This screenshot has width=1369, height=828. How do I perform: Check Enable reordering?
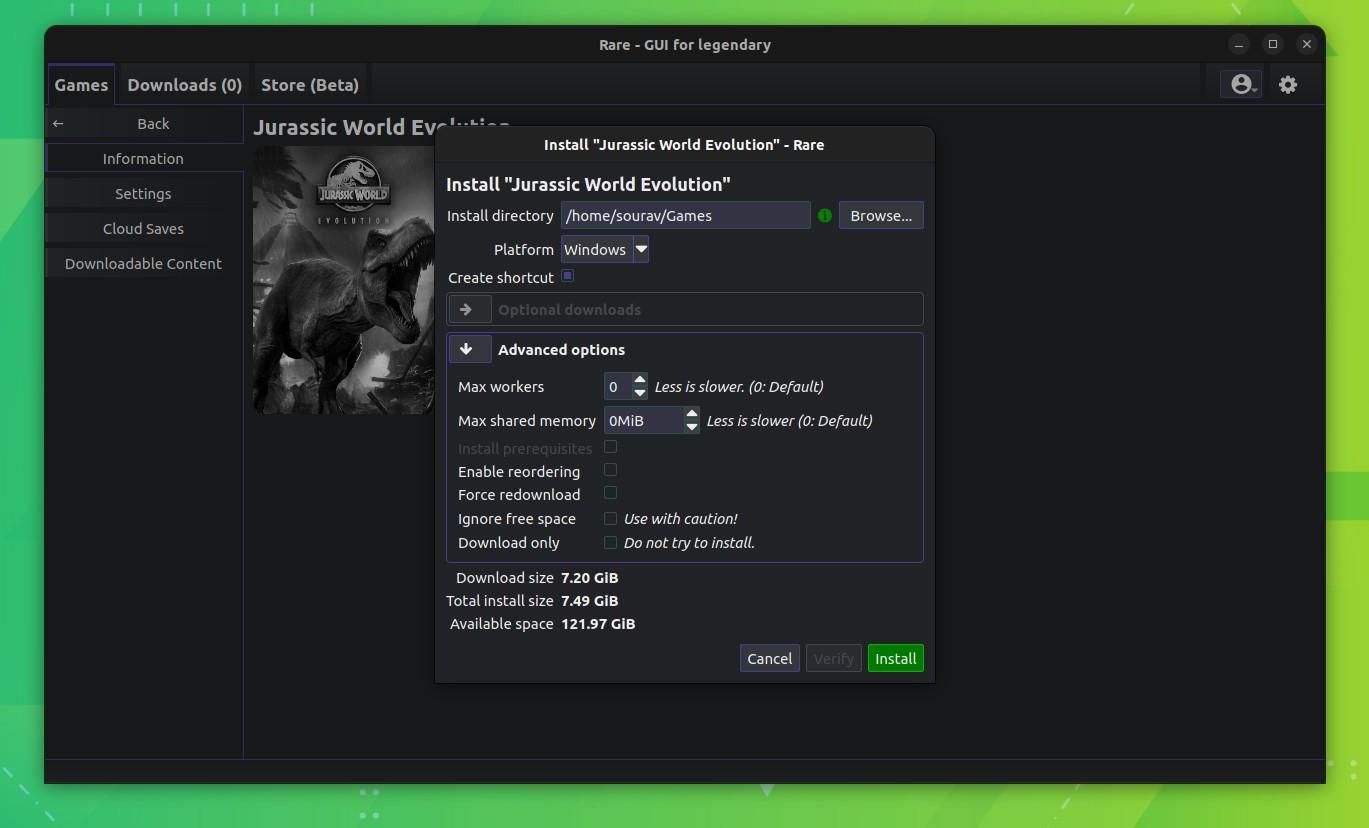(610, 470)
